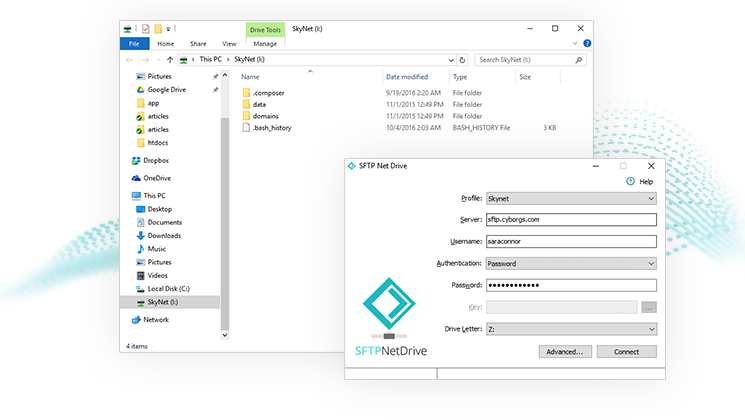This screenshot has width=745, height=420.
Task: Click the Explorer help question mark icon
Action: pos(587,43)
